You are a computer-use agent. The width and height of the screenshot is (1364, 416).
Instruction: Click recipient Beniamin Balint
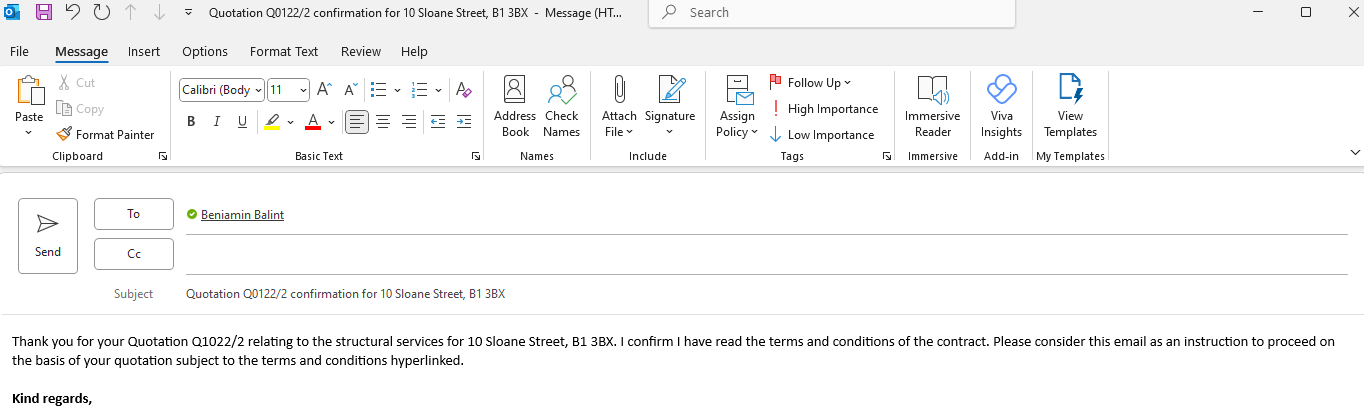pos(242,214)
